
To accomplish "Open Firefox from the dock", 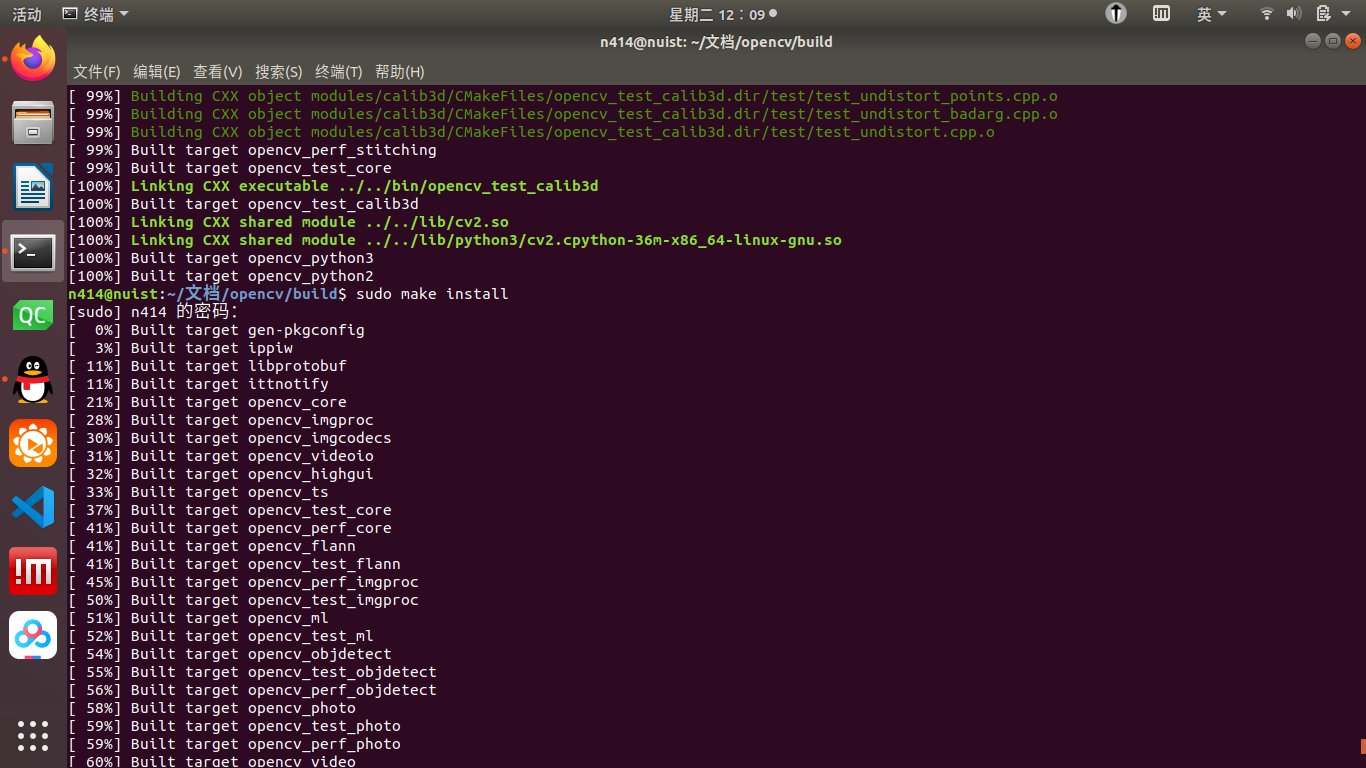I will [33, 59].
